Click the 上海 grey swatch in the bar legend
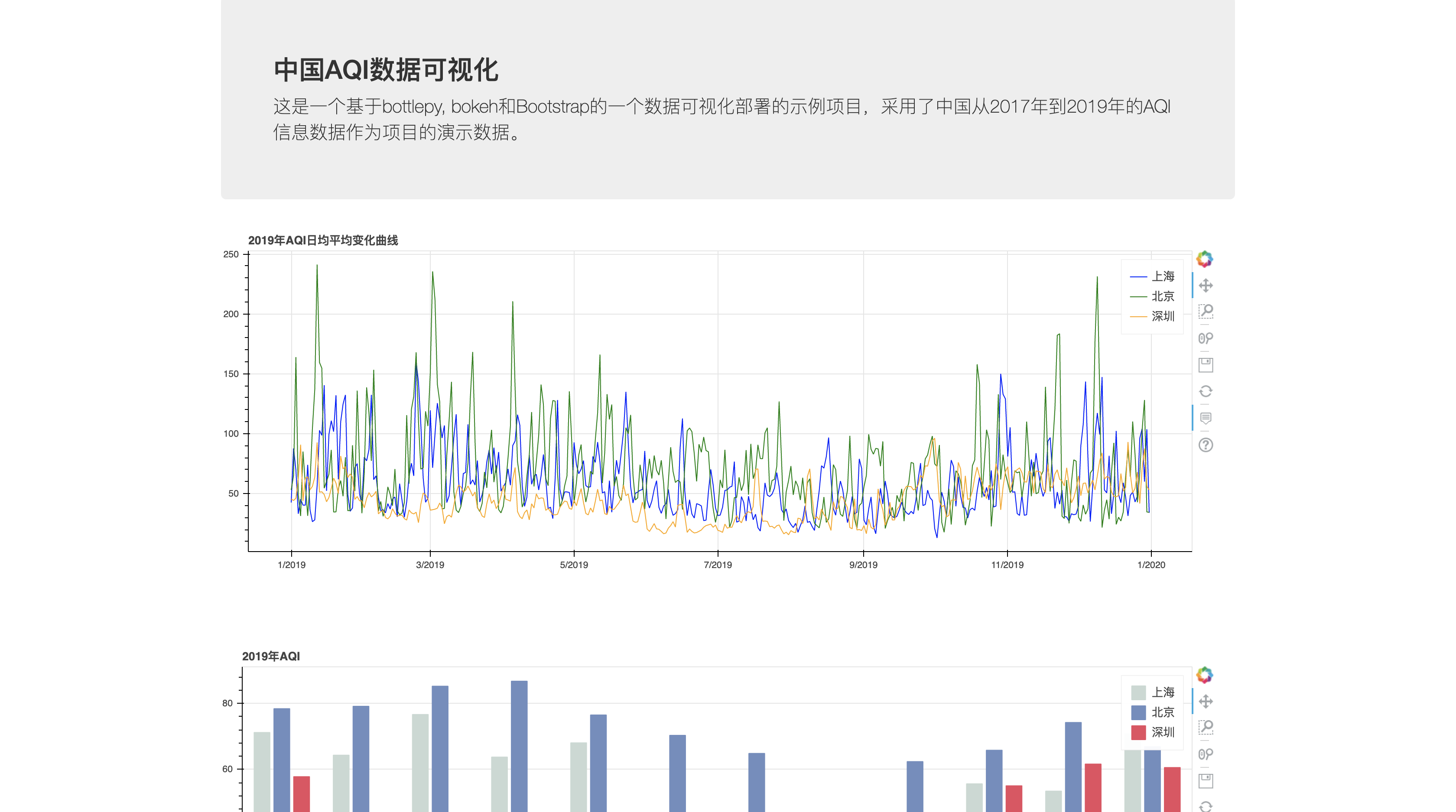This screenshot has height=812, width=1456. [1138, 693]
